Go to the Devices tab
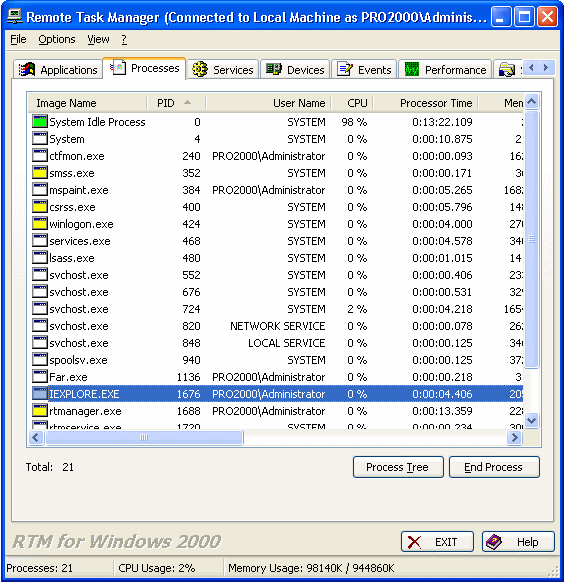This screenshot has height=583, width=565. tap(295, 70)
